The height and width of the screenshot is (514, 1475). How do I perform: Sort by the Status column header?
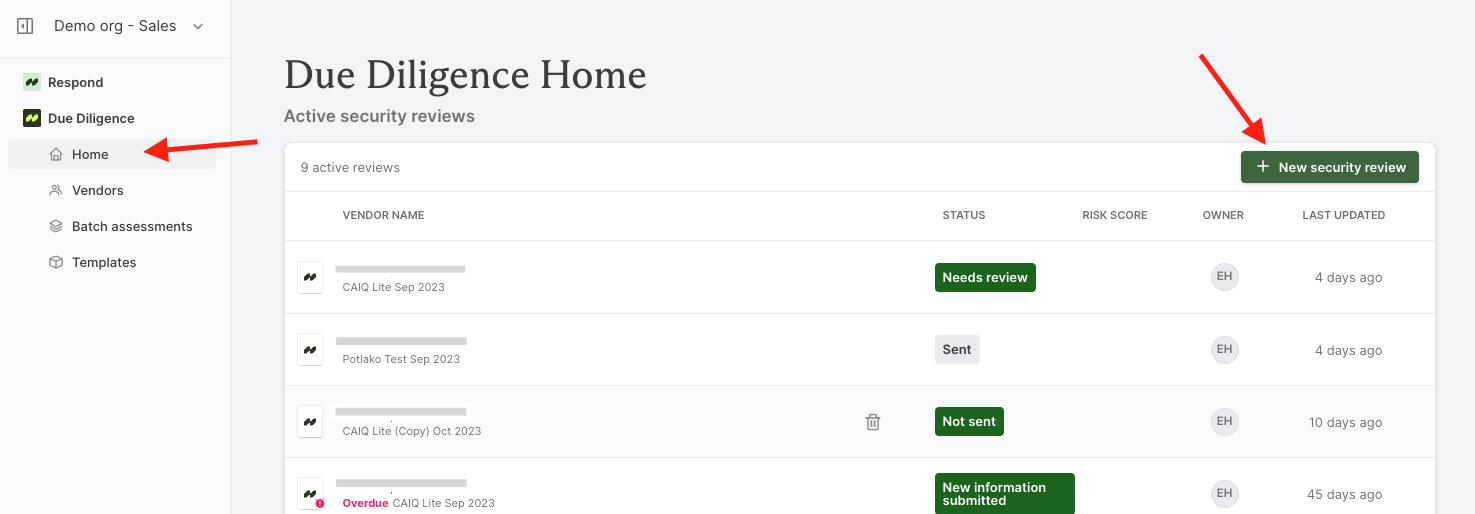coord(964,215)
